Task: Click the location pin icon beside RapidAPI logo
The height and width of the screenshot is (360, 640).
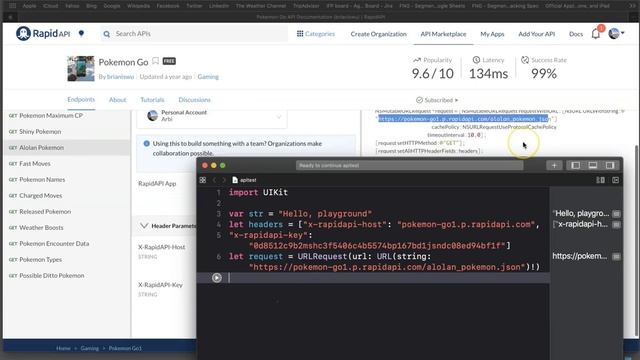Action: [81, 33]
